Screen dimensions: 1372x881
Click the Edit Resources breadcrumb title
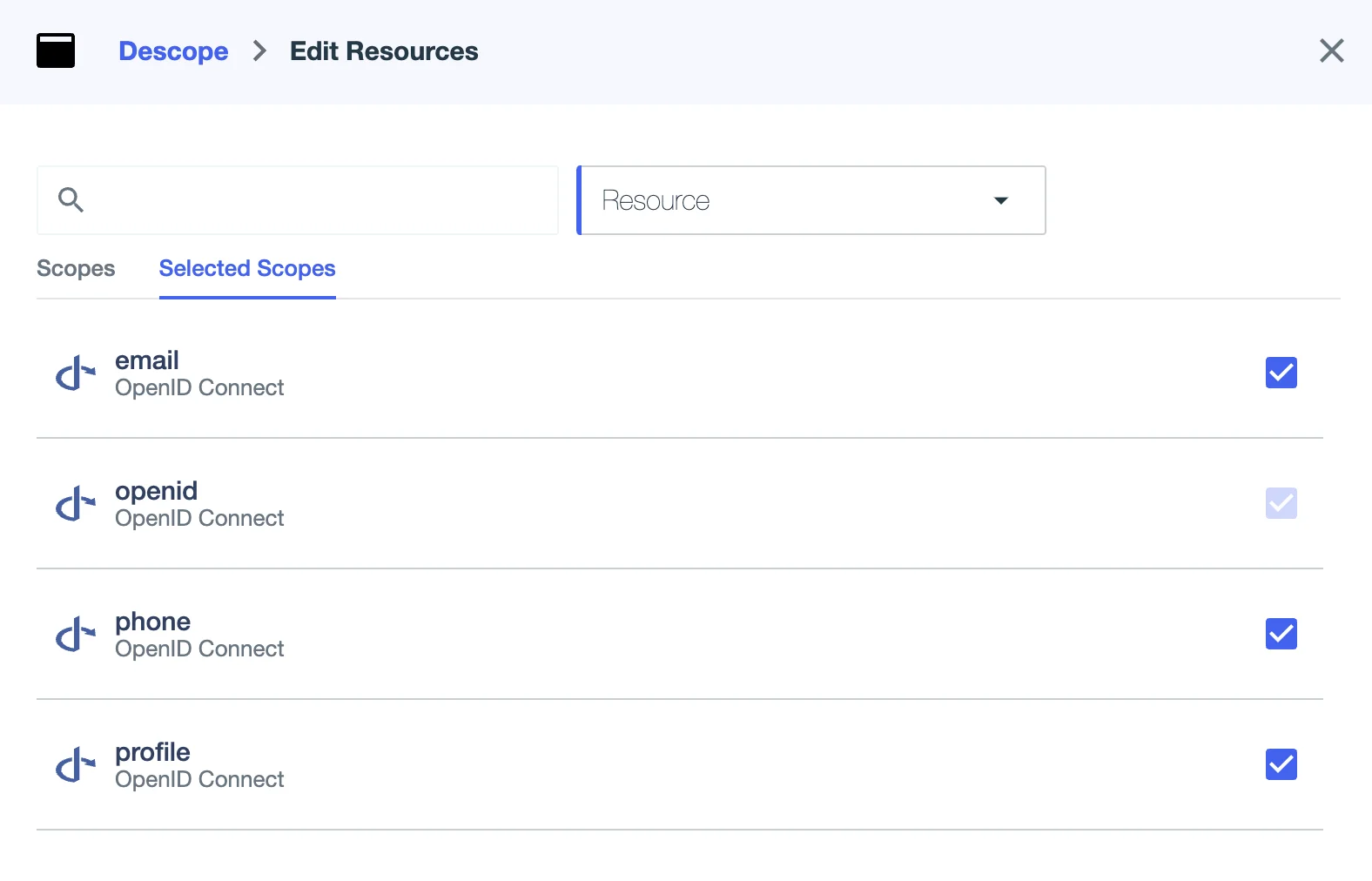click(384, 51)
